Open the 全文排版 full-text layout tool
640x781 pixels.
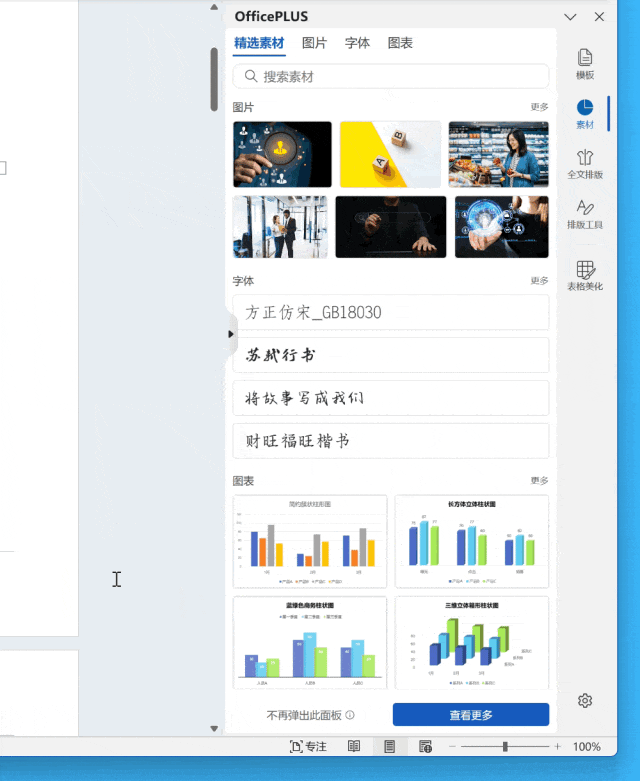tap(585, 164)
